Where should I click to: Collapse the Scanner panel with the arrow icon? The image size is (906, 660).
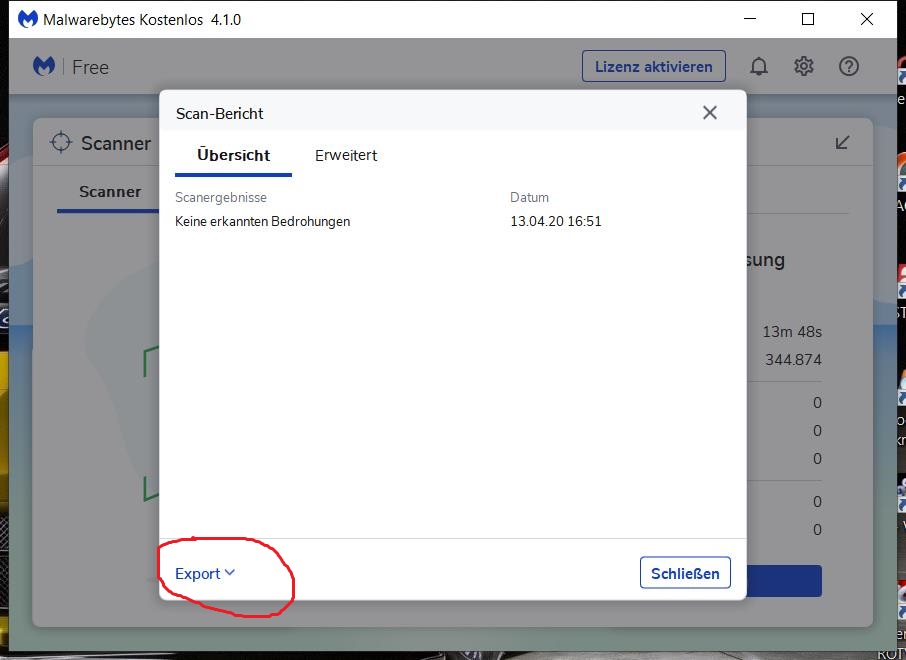[842, 142]
